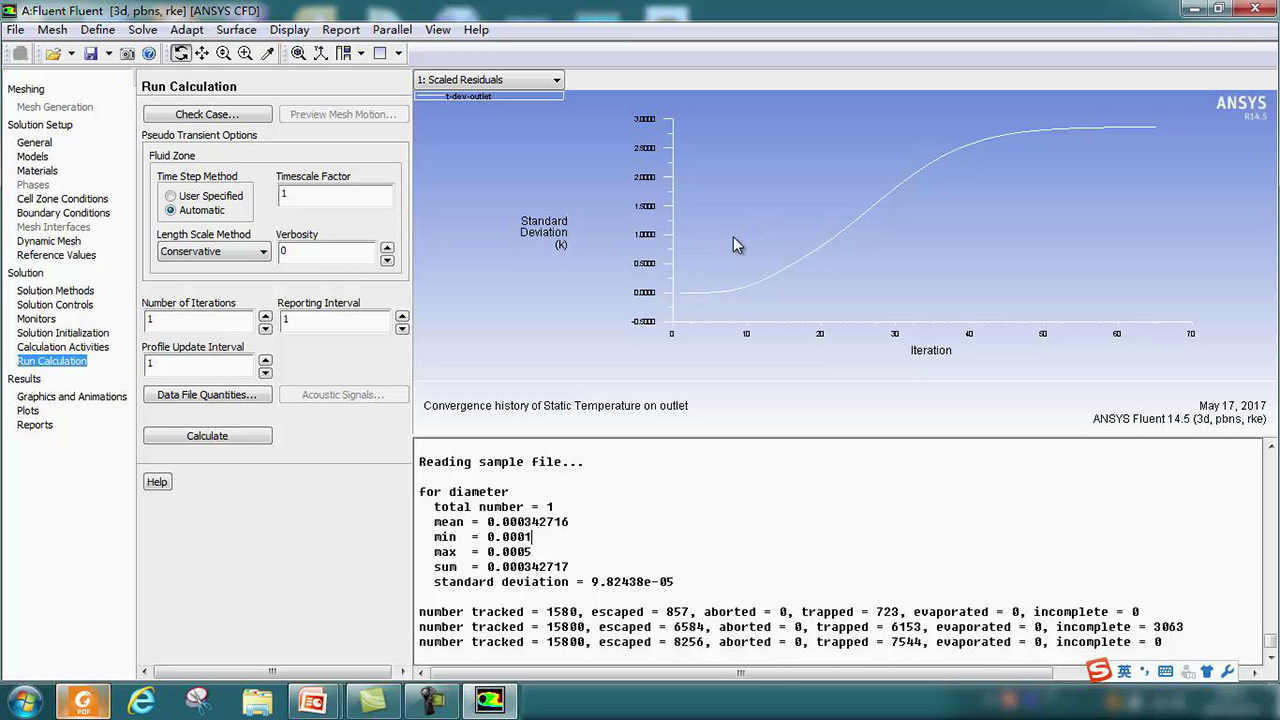Click the display box style icon
This screenshot has width=1280, height=720.
click(380, 54)
